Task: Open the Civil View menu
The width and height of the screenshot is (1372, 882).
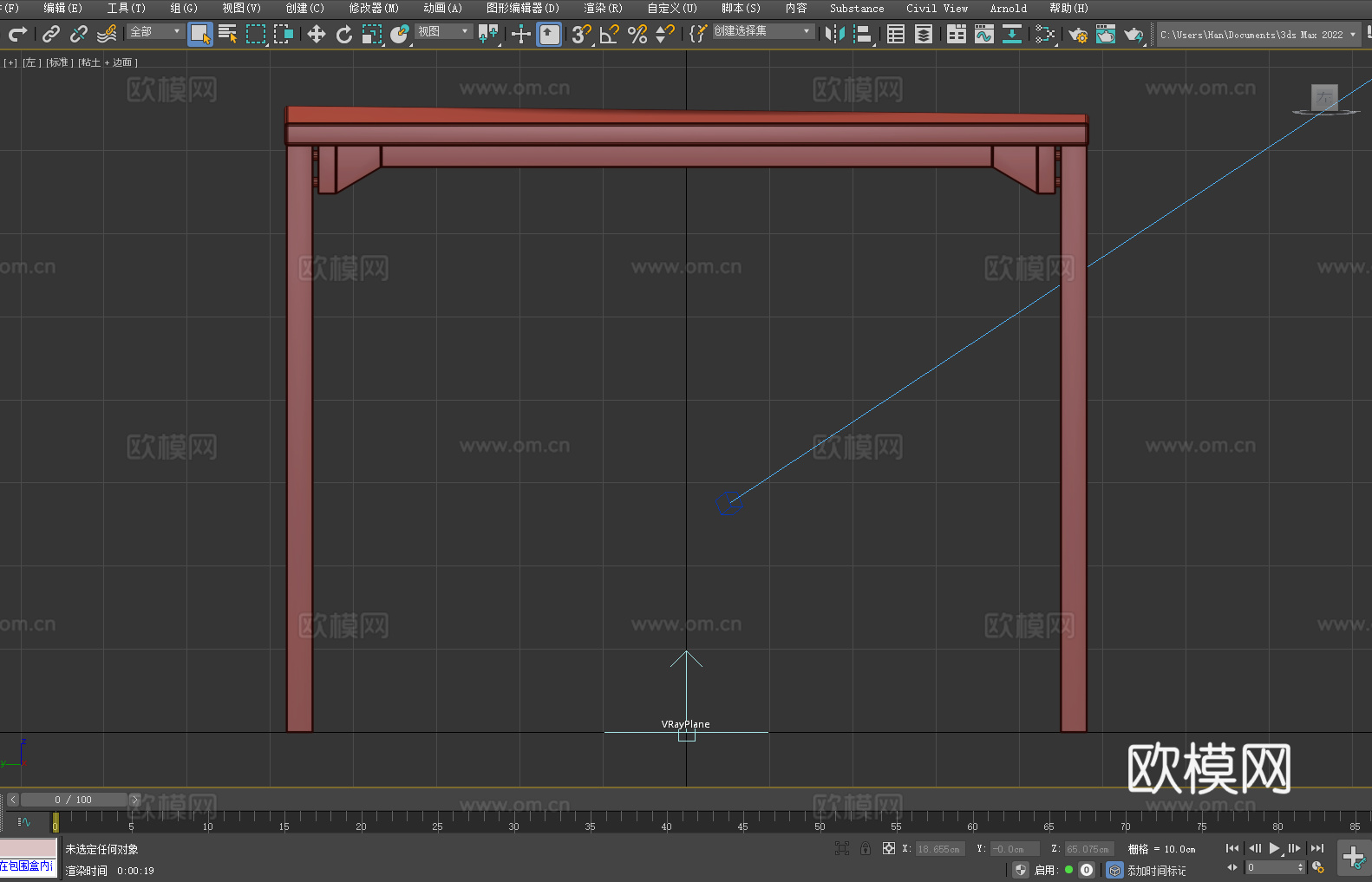Action: pos(937,8)
